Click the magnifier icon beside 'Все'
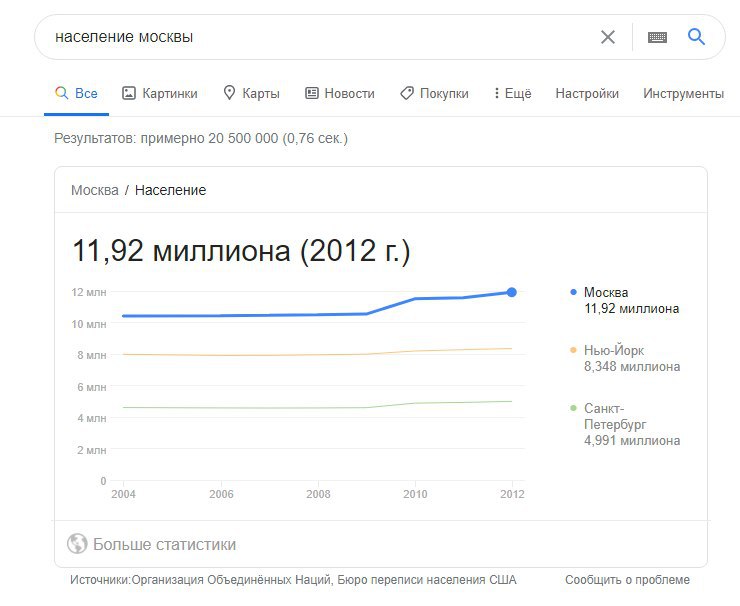The width and height of the screenshot is (740, 606). click(61, 93)
